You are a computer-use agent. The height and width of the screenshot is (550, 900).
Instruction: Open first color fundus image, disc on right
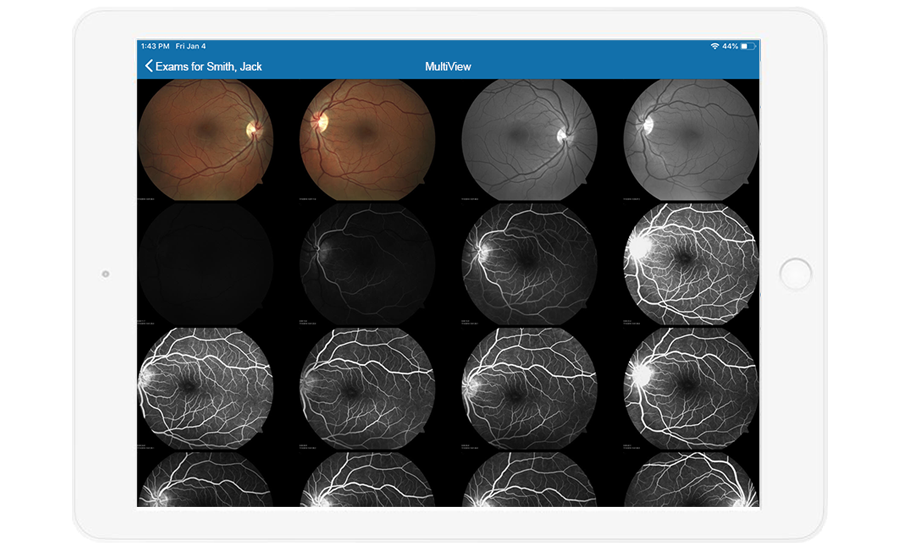pos(205,140)
